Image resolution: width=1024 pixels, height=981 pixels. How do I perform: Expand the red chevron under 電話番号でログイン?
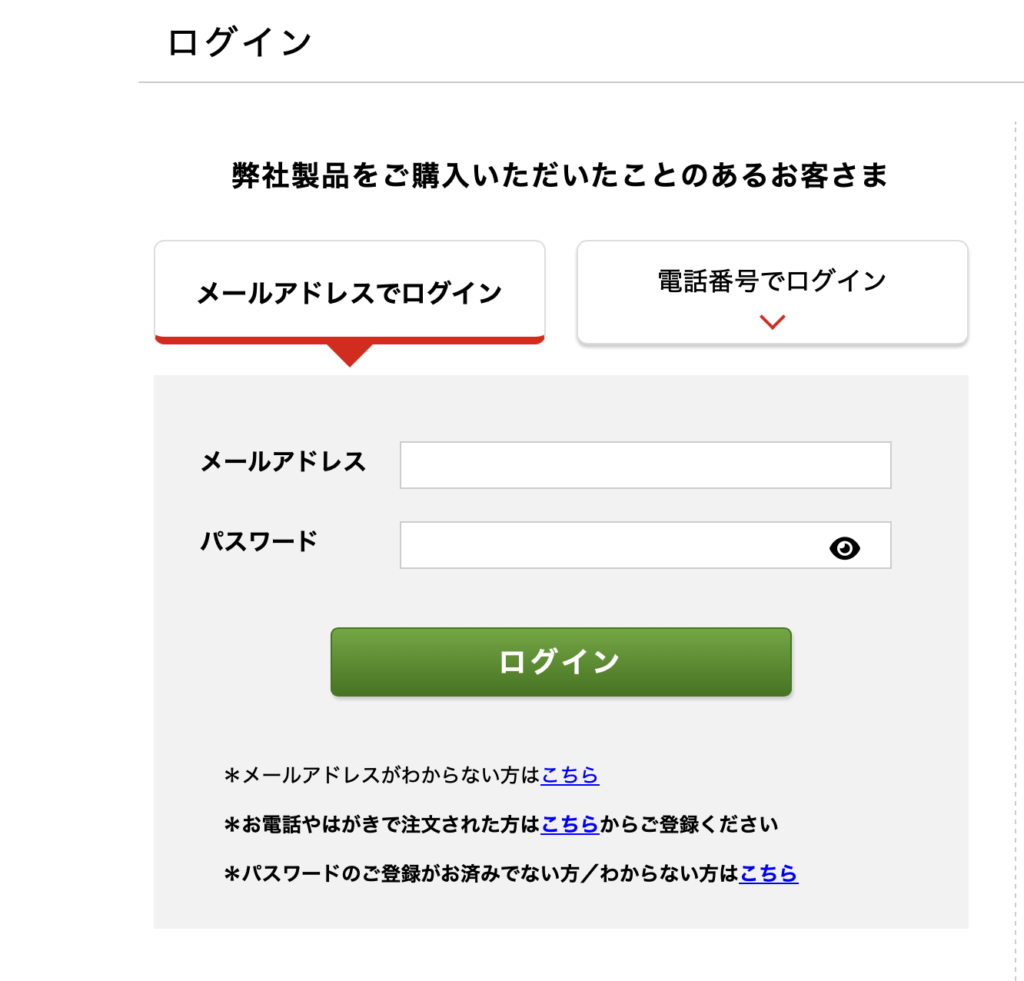772,322
